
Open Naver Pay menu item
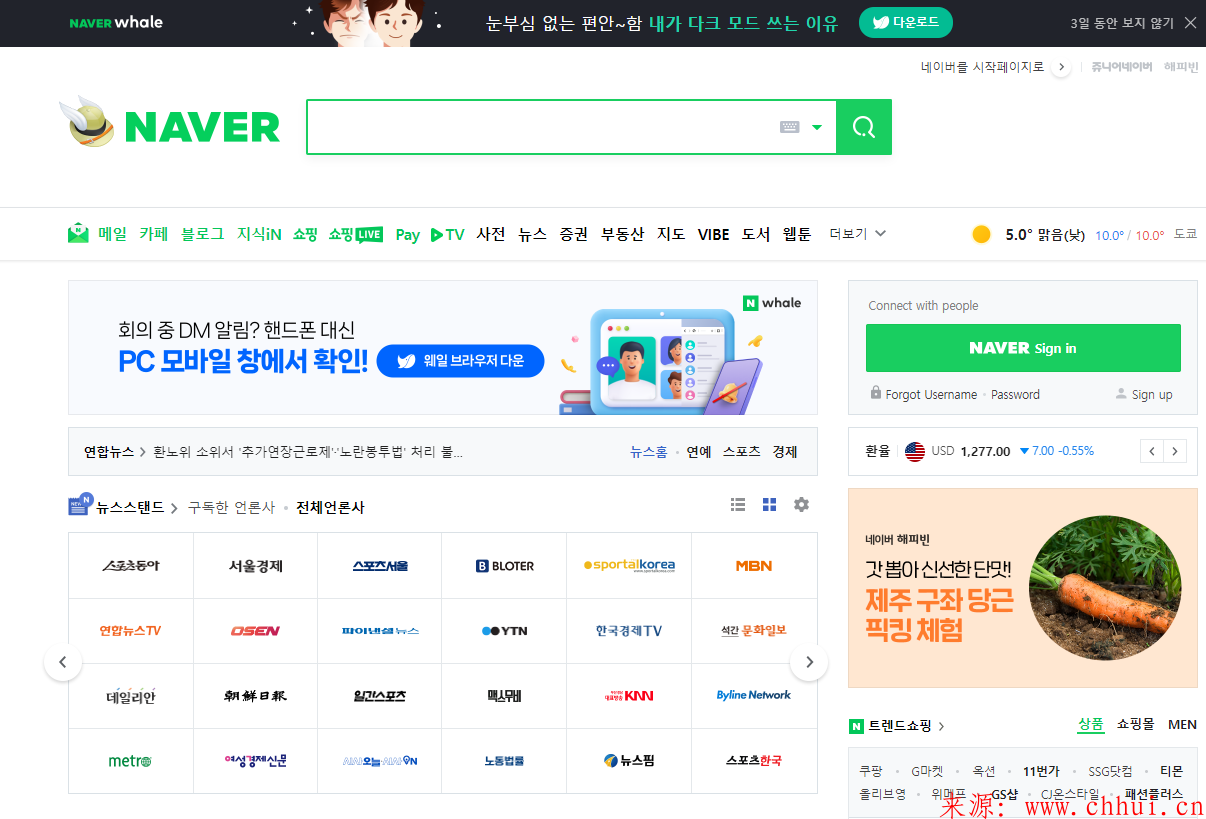point(408,235)
